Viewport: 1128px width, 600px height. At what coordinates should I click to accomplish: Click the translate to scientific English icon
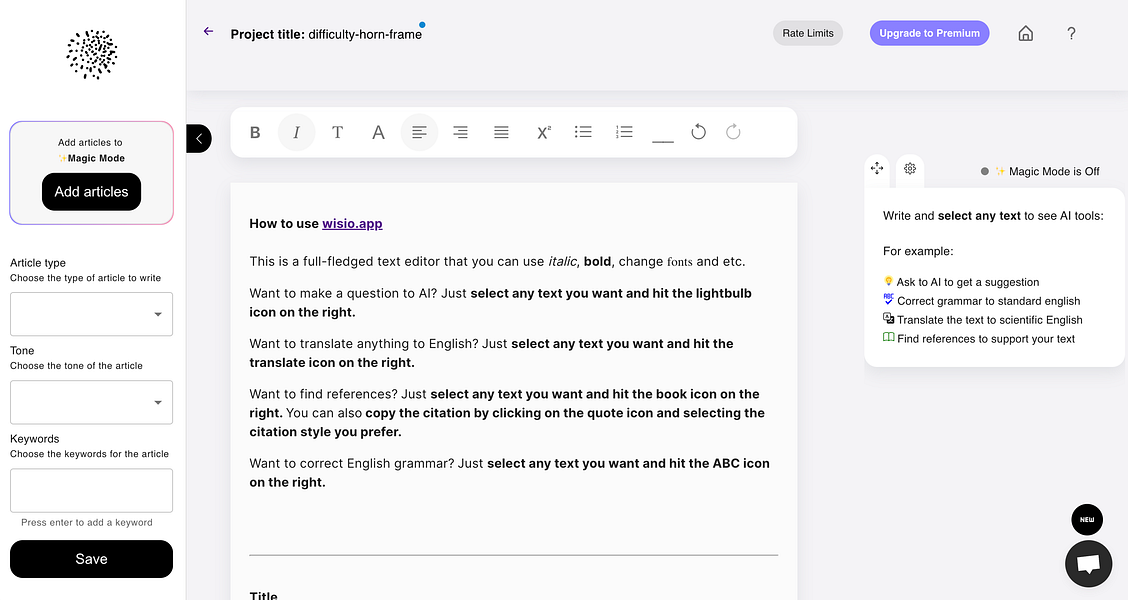click(x=888, y=319)
